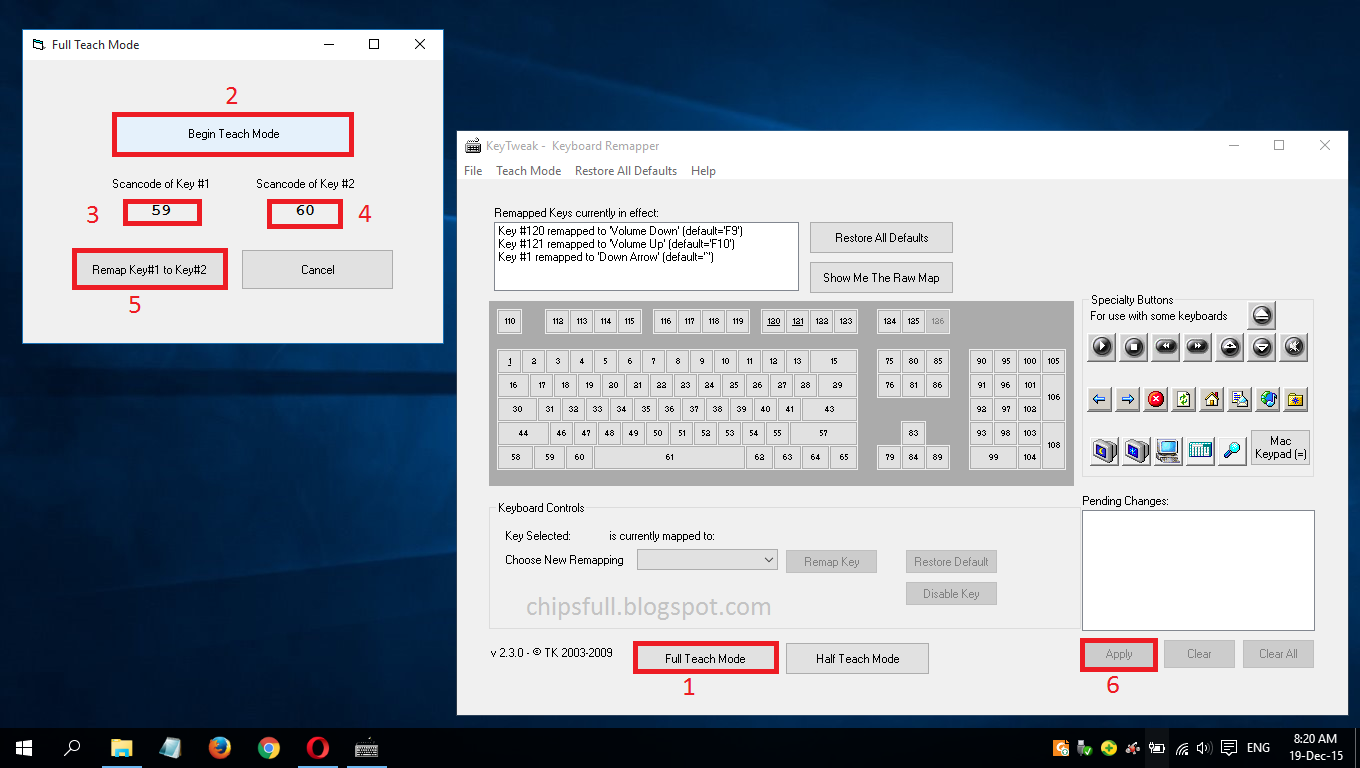Click the Volume Down specialty button
The image size is (1360, 768).
(1262, 347)
